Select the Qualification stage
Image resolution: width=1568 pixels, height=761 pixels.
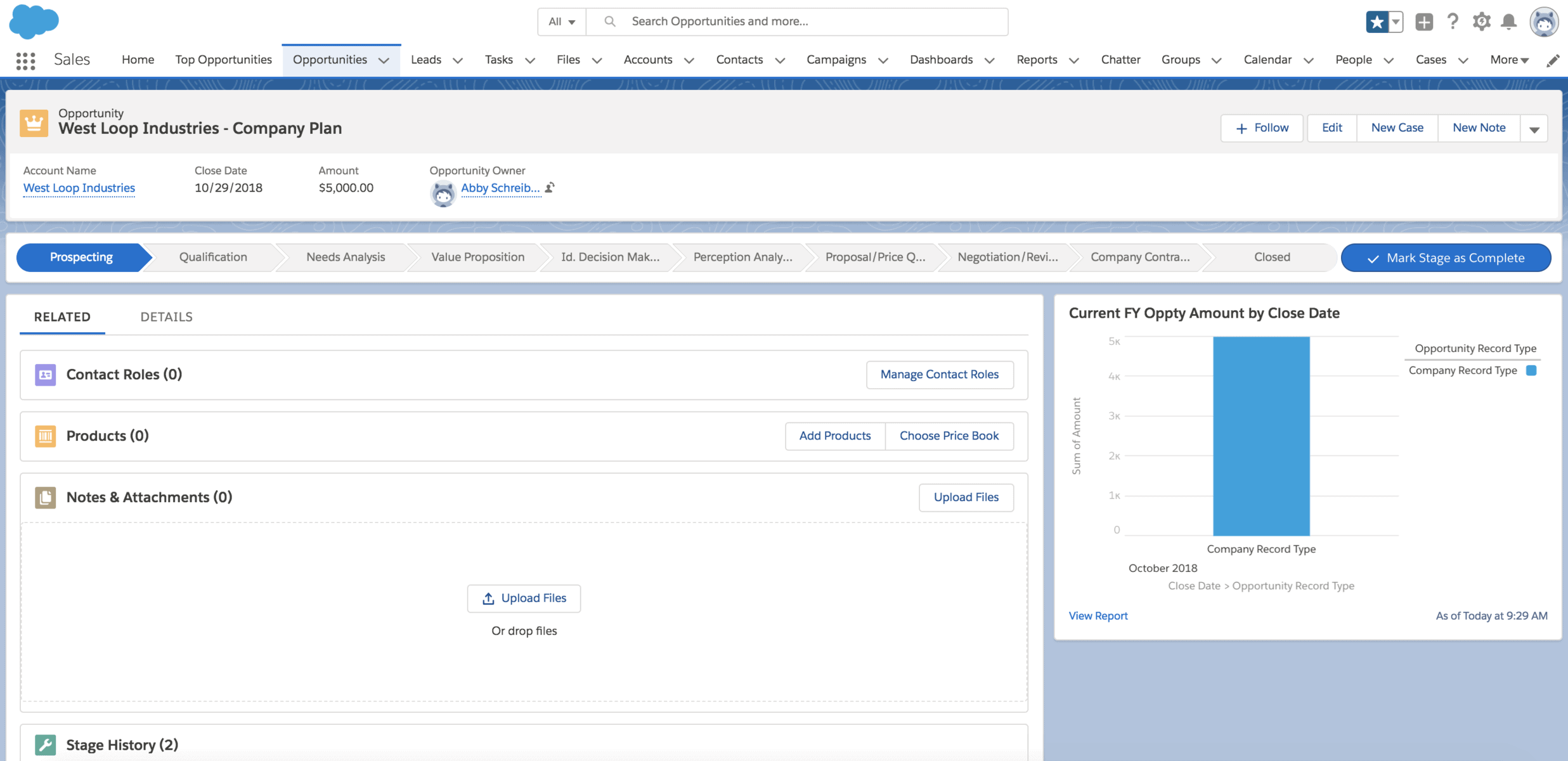click(x=213, y=257)
